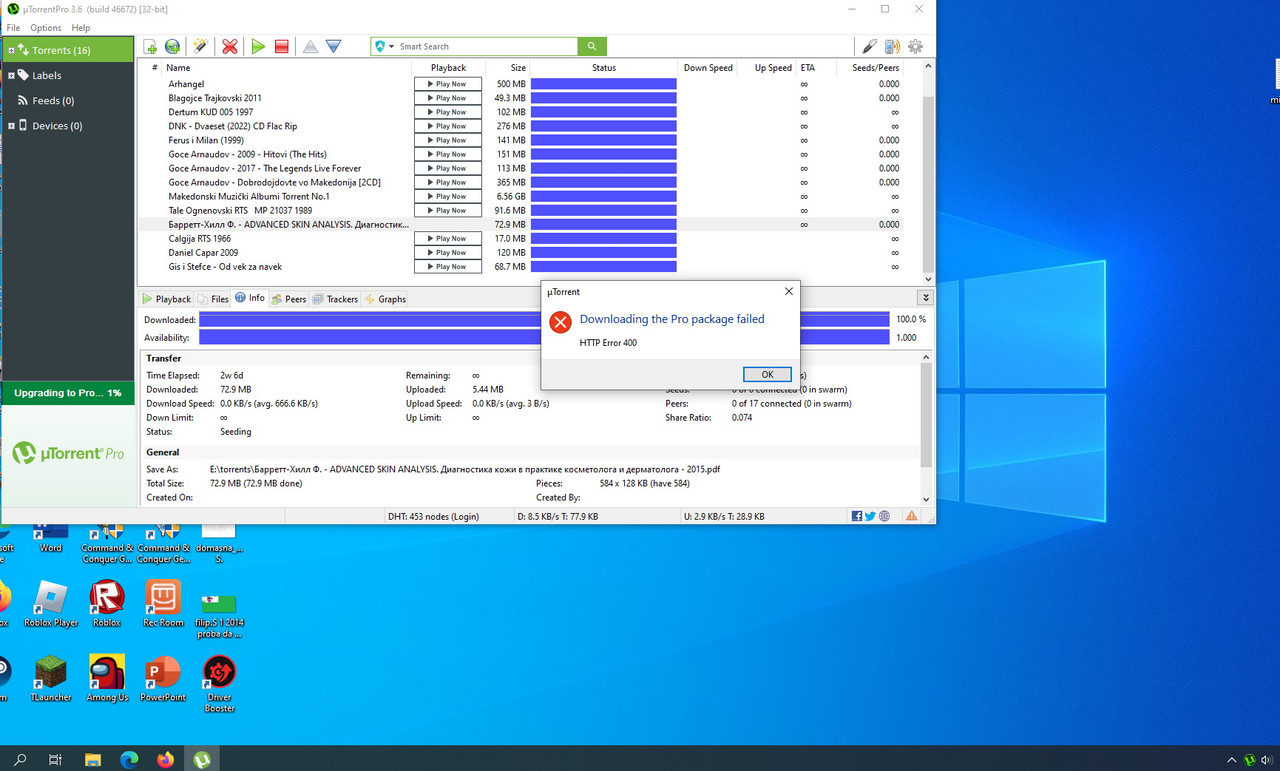Click DHT: 453 nodes status text
Viewport: 1280px width, 771px height.
(433, 516)
